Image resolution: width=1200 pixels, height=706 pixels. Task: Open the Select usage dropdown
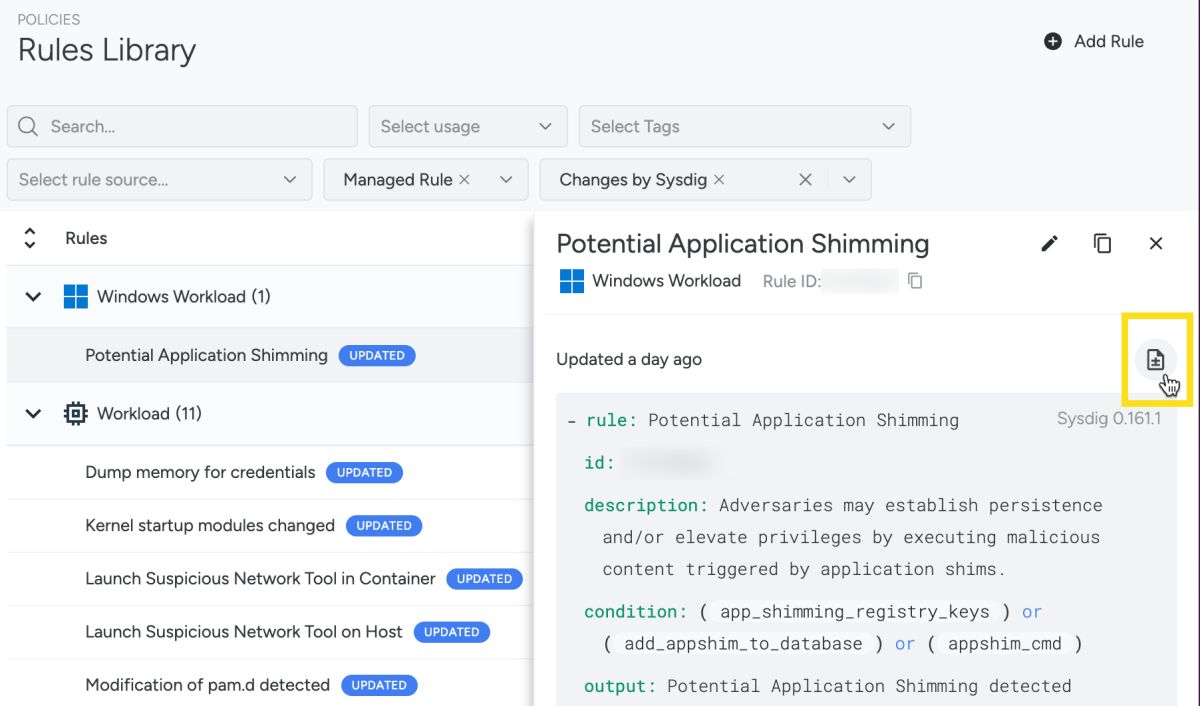[x=467, y=126]
